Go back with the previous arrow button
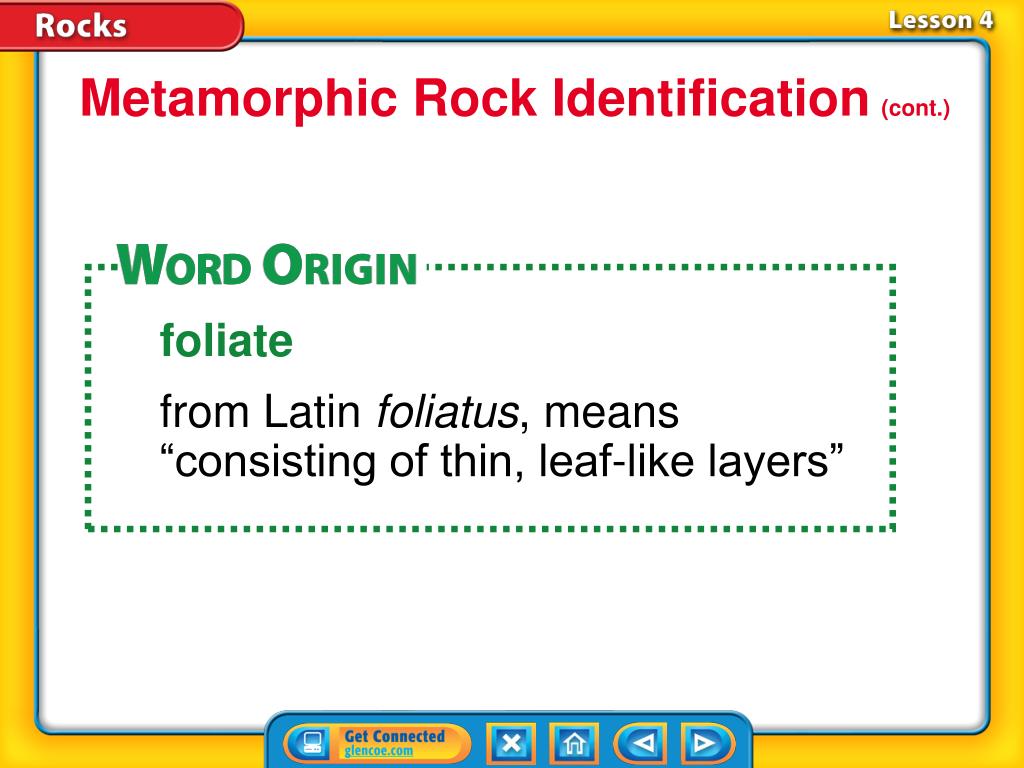The image size is (1024, 768). tap(641, 743)
